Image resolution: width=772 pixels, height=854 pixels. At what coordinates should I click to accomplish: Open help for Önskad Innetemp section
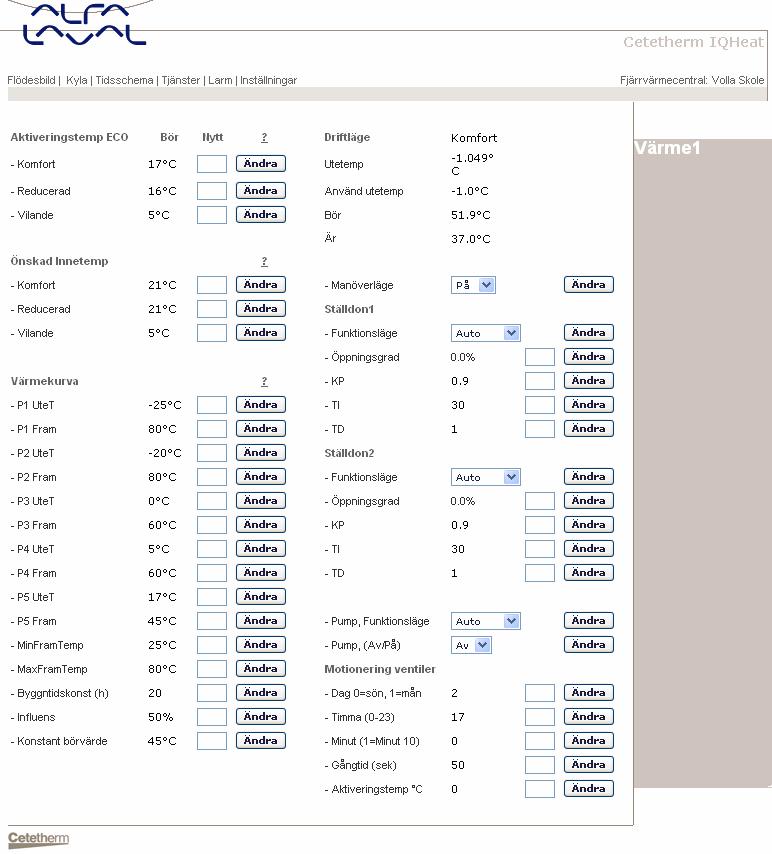pos(264,261)
